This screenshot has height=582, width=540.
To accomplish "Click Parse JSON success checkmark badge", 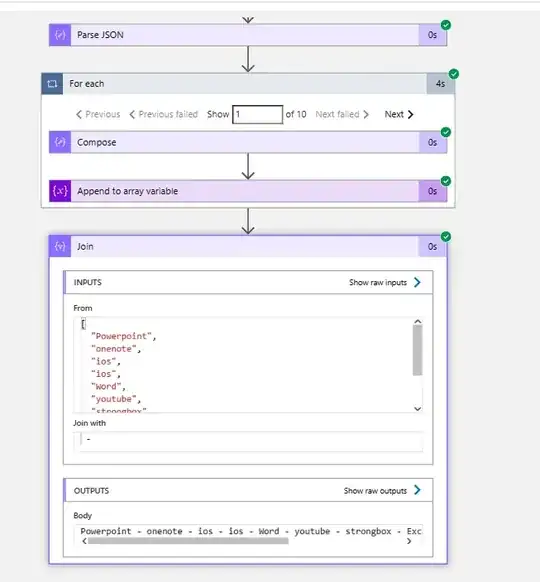I will [x=446, y=25].
